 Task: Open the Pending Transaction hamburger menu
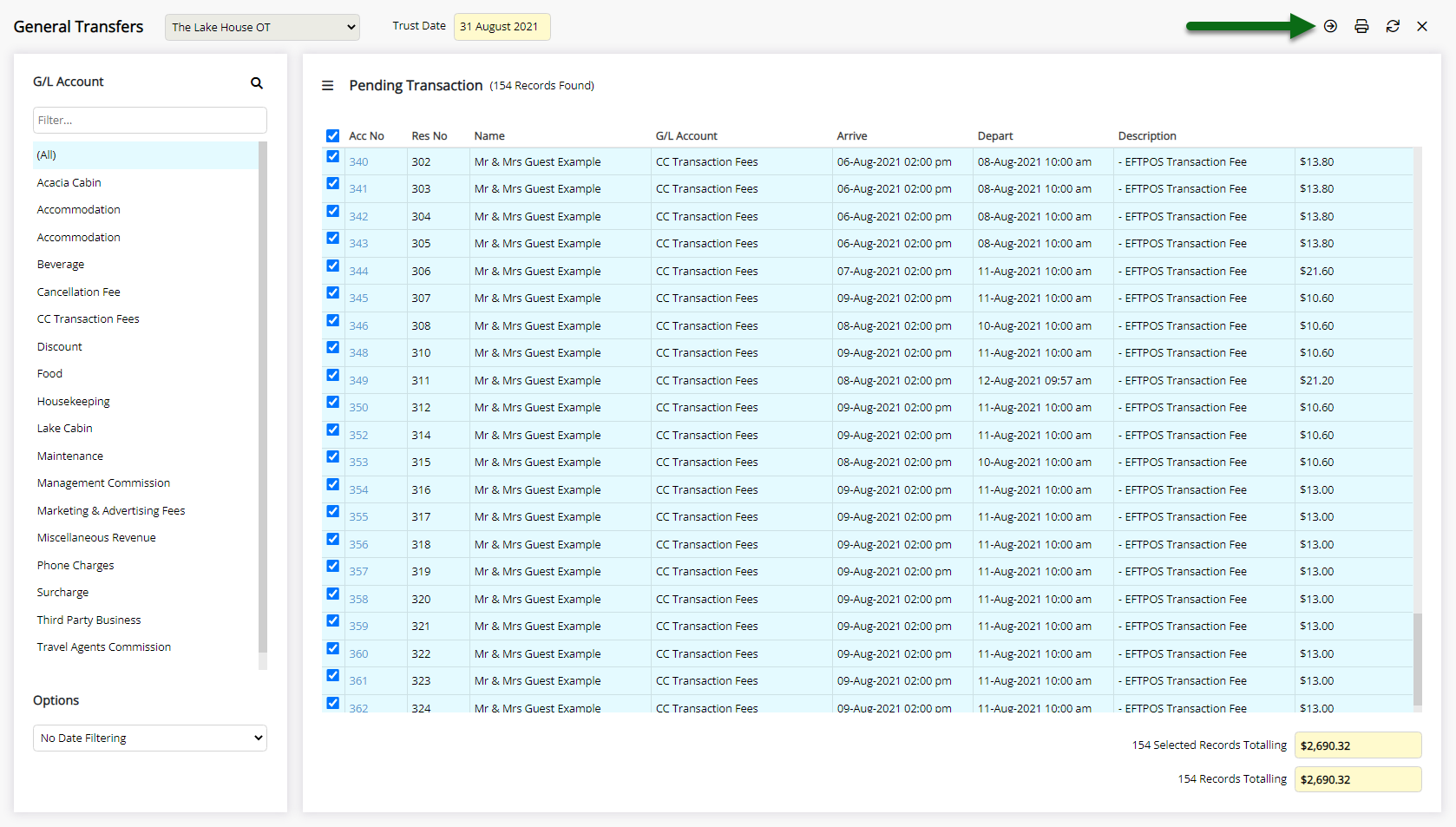[x=327, y=85]
